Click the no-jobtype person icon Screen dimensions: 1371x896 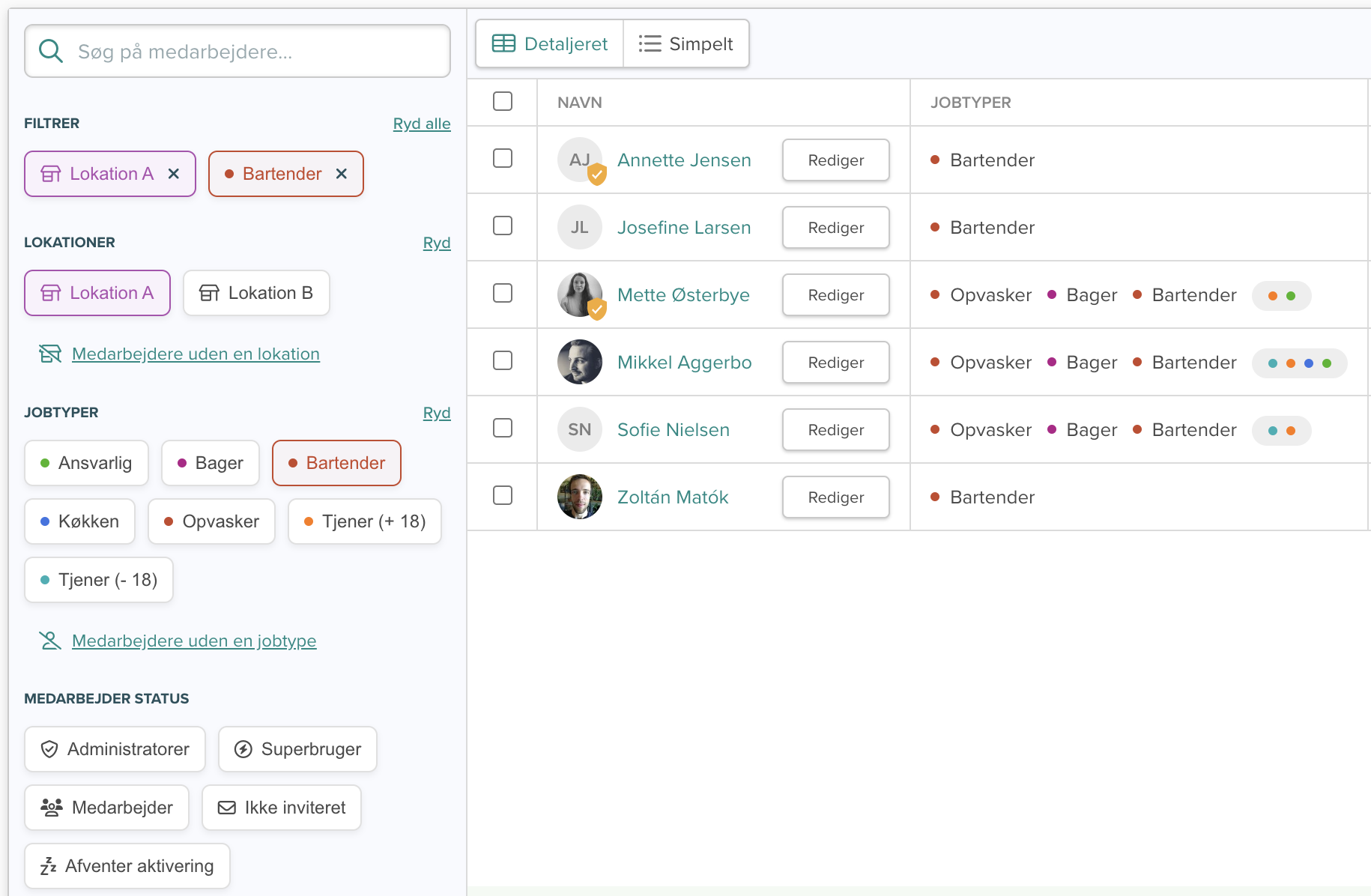[50, 641]
